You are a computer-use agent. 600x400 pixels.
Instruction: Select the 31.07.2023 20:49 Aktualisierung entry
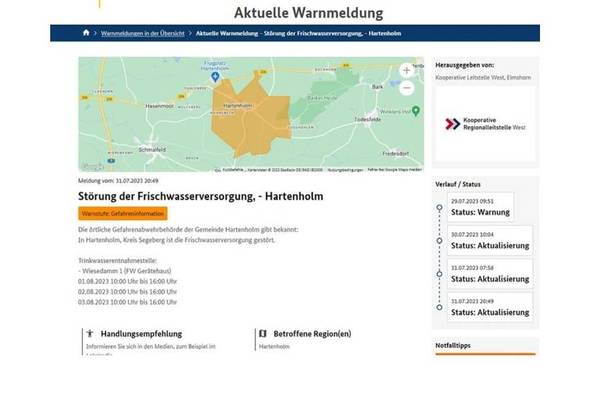point(489,307)
